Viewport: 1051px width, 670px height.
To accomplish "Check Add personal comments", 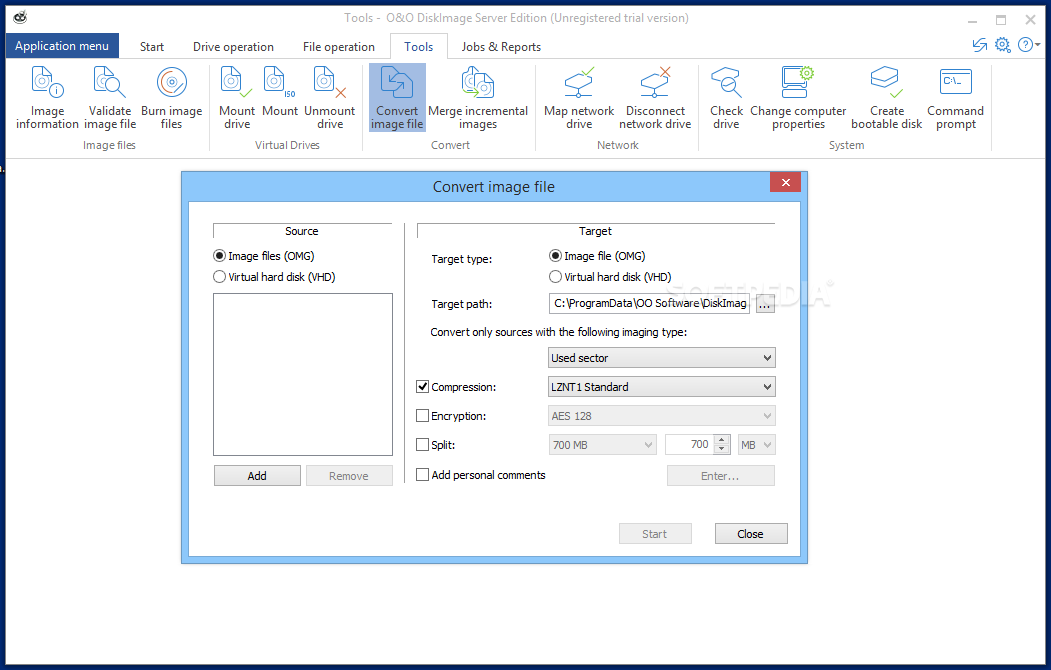I will (x=422, y=474).
